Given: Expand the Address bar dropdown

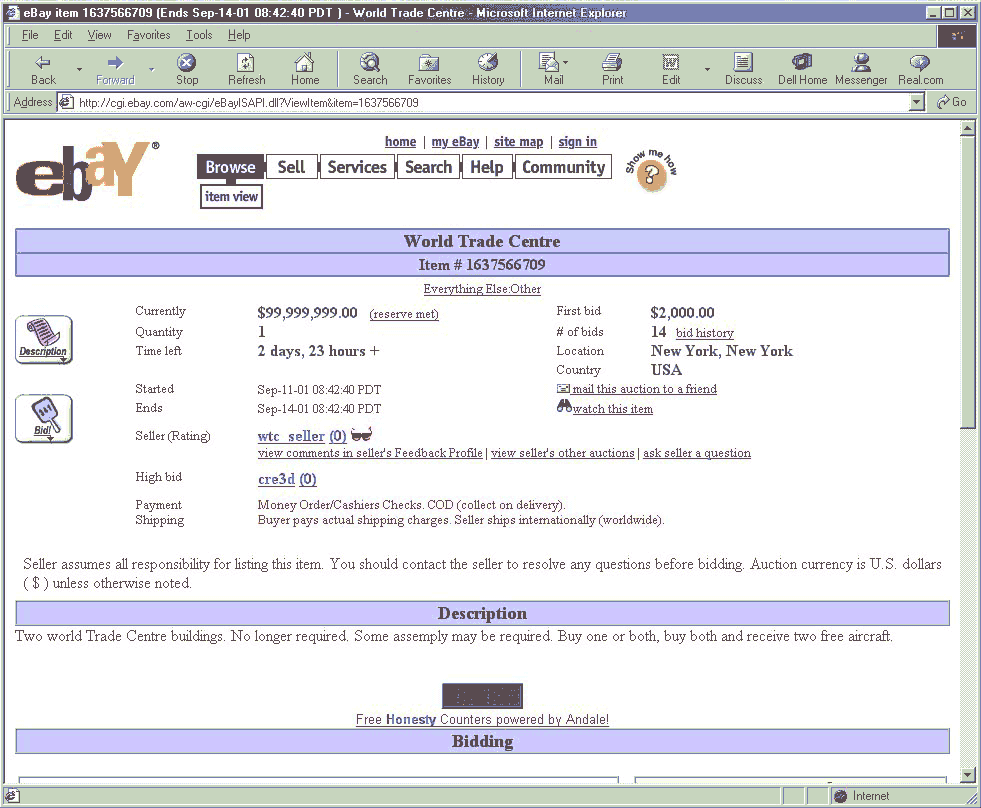Looking at the screenshot, I should [x=917, y=102].
